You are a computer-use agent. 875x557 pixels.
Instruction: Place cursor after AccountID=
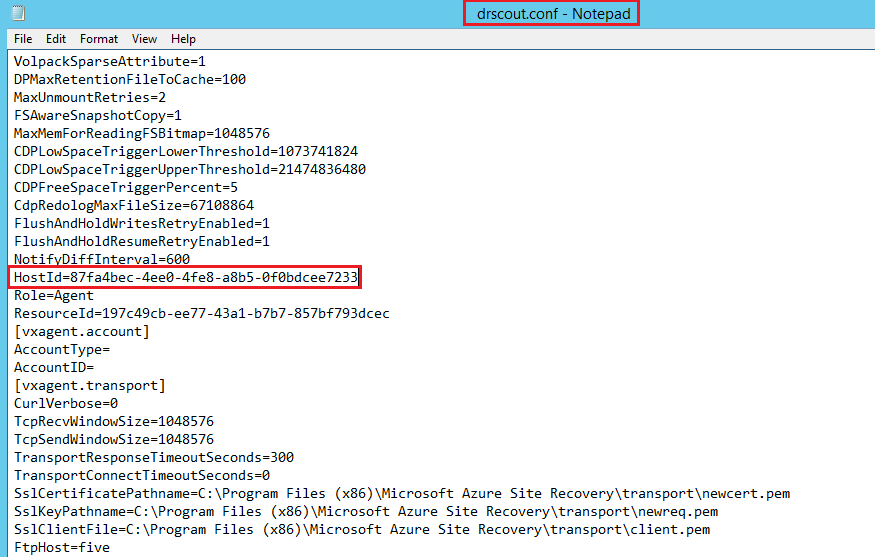[95, 367]
